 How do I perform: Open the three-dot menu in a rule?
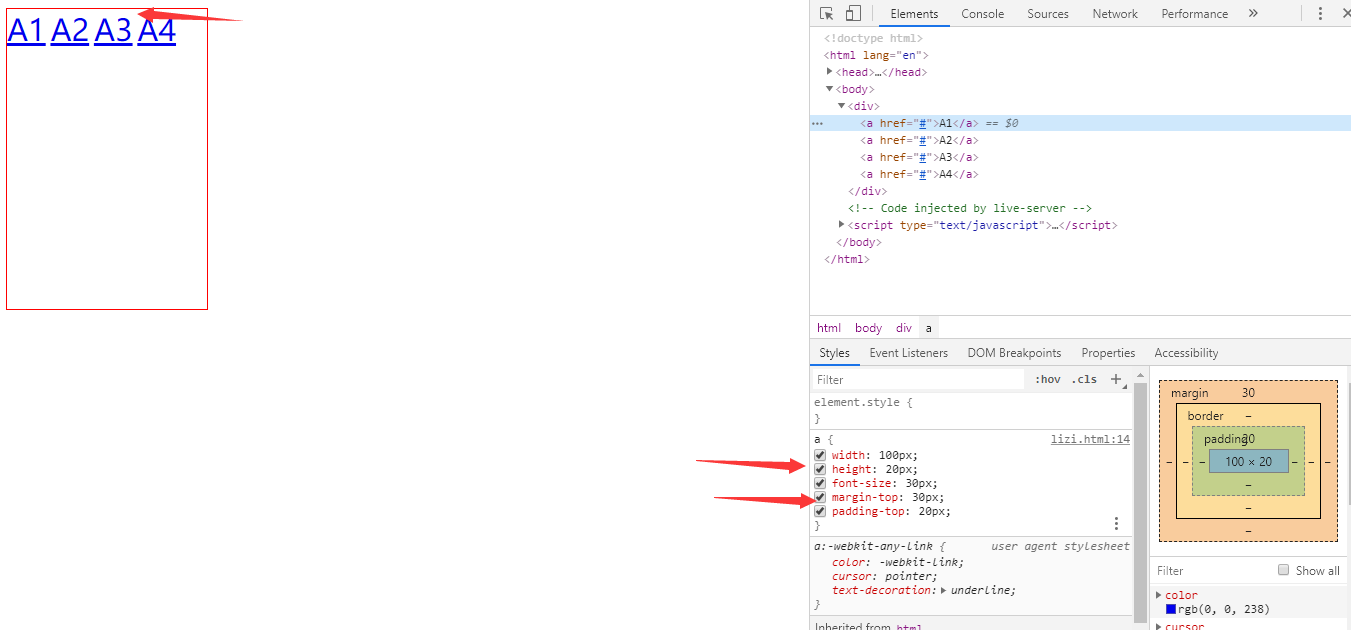pyautogui.click(x=1117, y=523)
